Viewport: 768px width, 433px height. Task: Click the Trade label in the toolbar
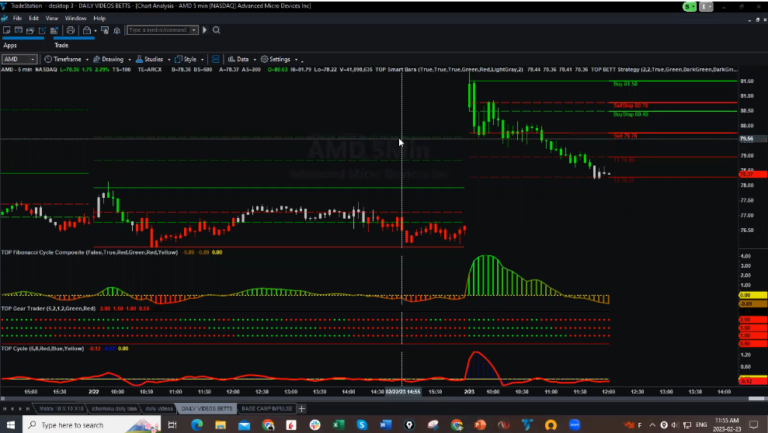60,44
